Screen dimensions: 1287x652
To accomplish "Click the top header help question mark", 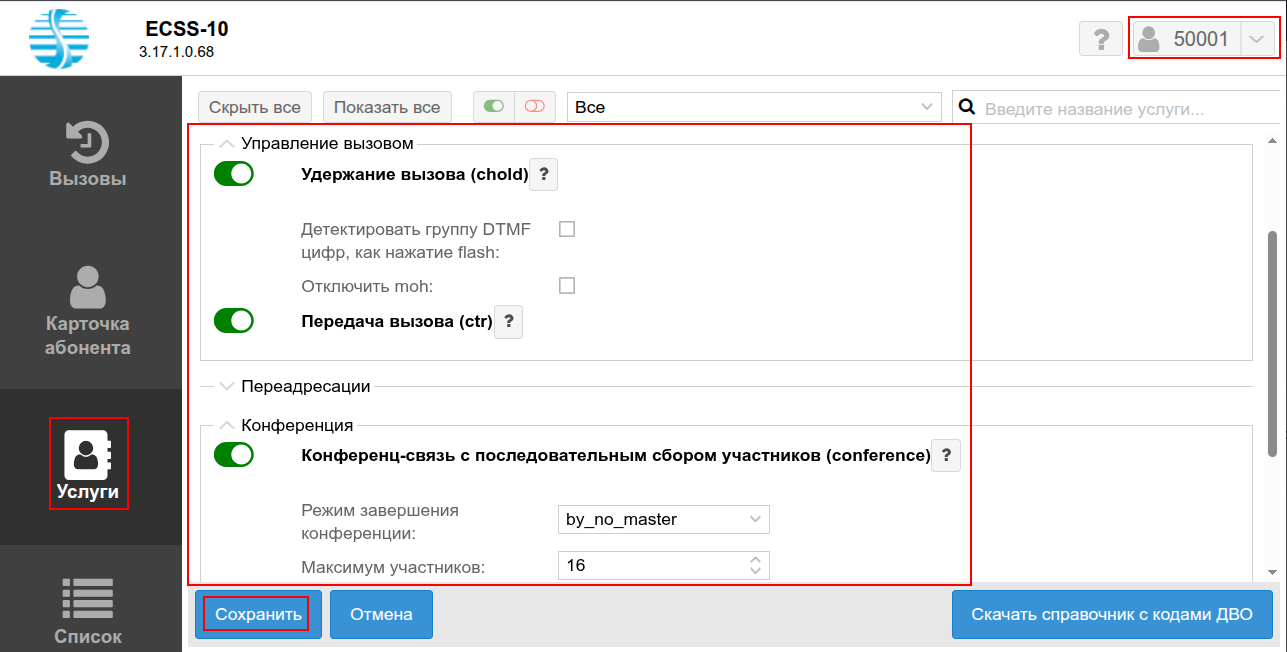I will (x=1101, y=39).
